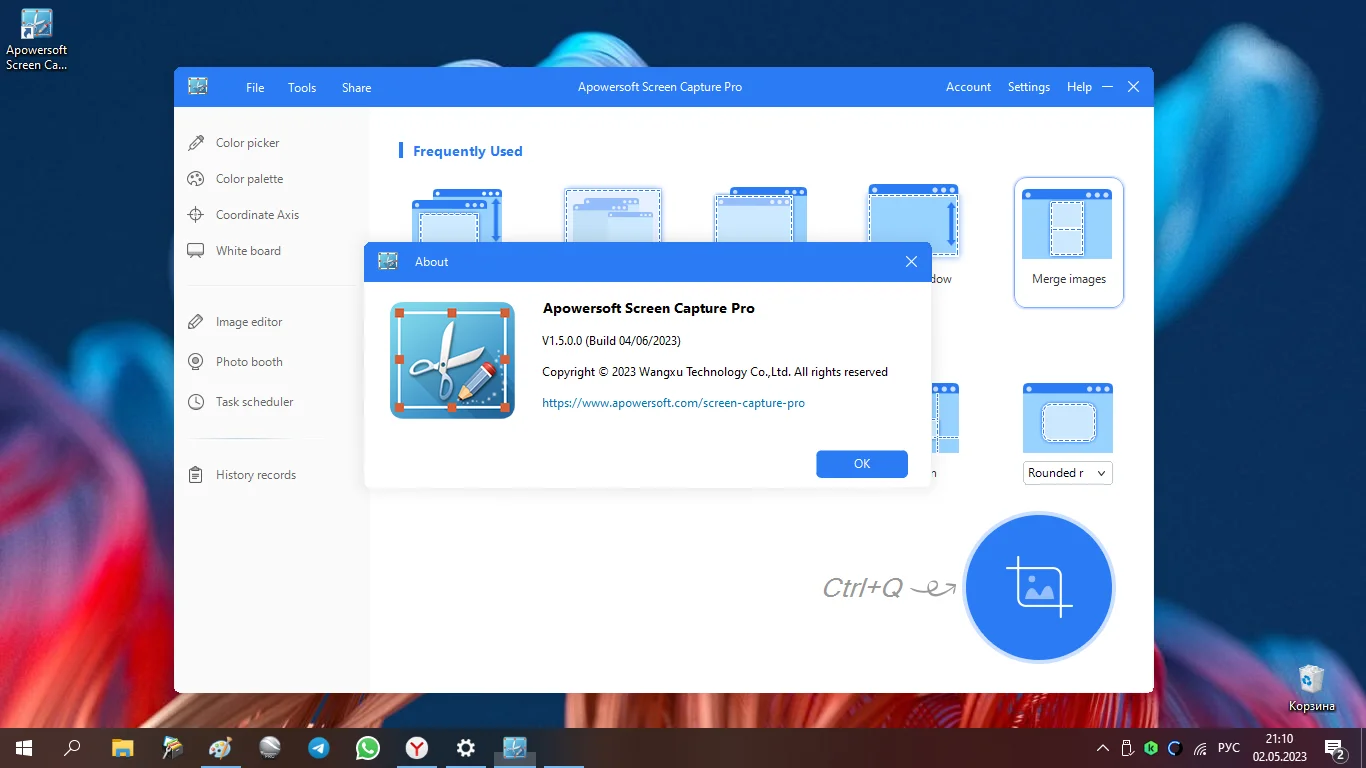Open the Help menu
The width and height of the screenshot is (1366, 768).
coord(1079,87)
